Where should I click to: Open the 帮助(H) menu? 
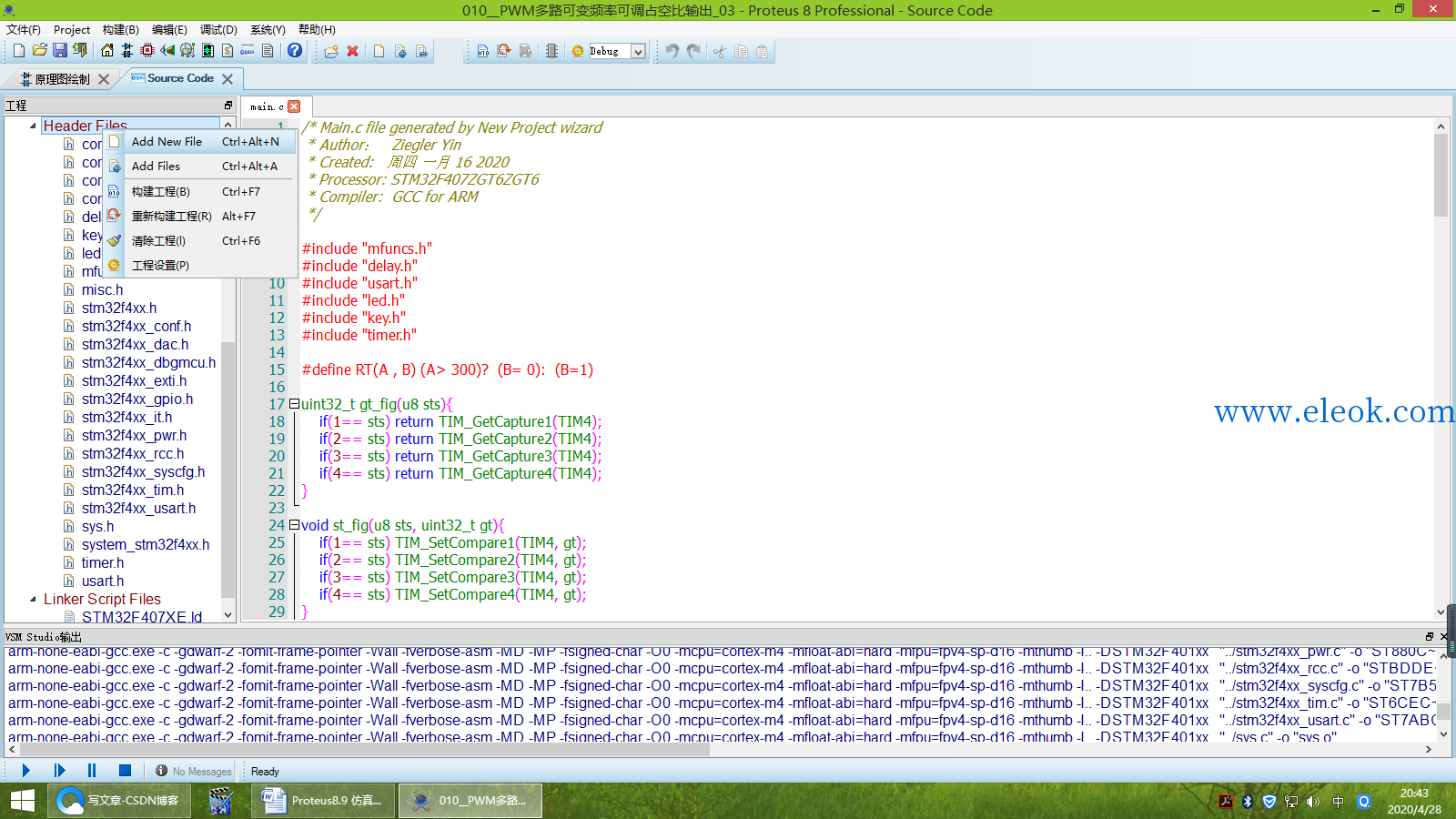[x=317, y=30]
